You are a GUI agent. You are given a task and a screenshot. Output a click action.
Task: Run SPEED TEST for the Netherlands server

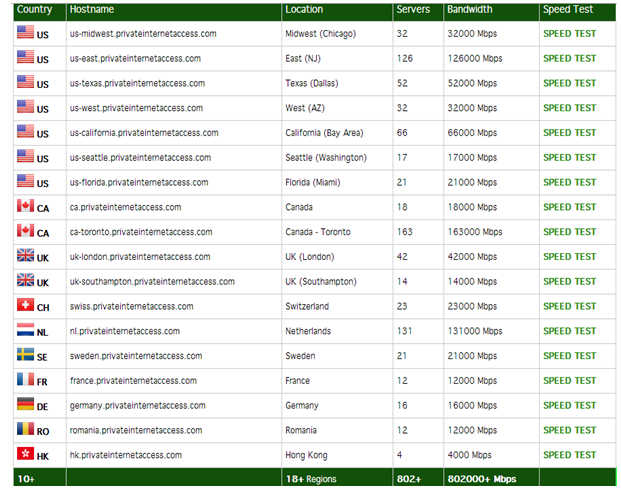point(569,331)
